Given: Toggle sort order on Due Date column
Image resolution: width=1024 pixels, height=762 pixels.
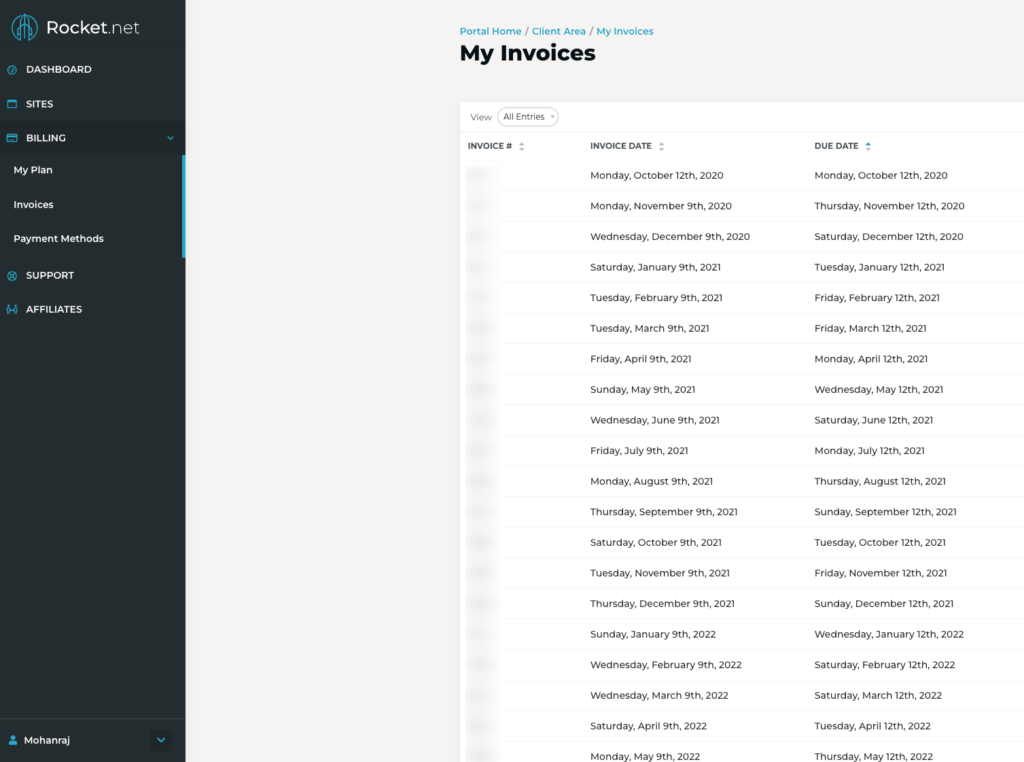Looking at the screenshot, I should coord(866,146).
